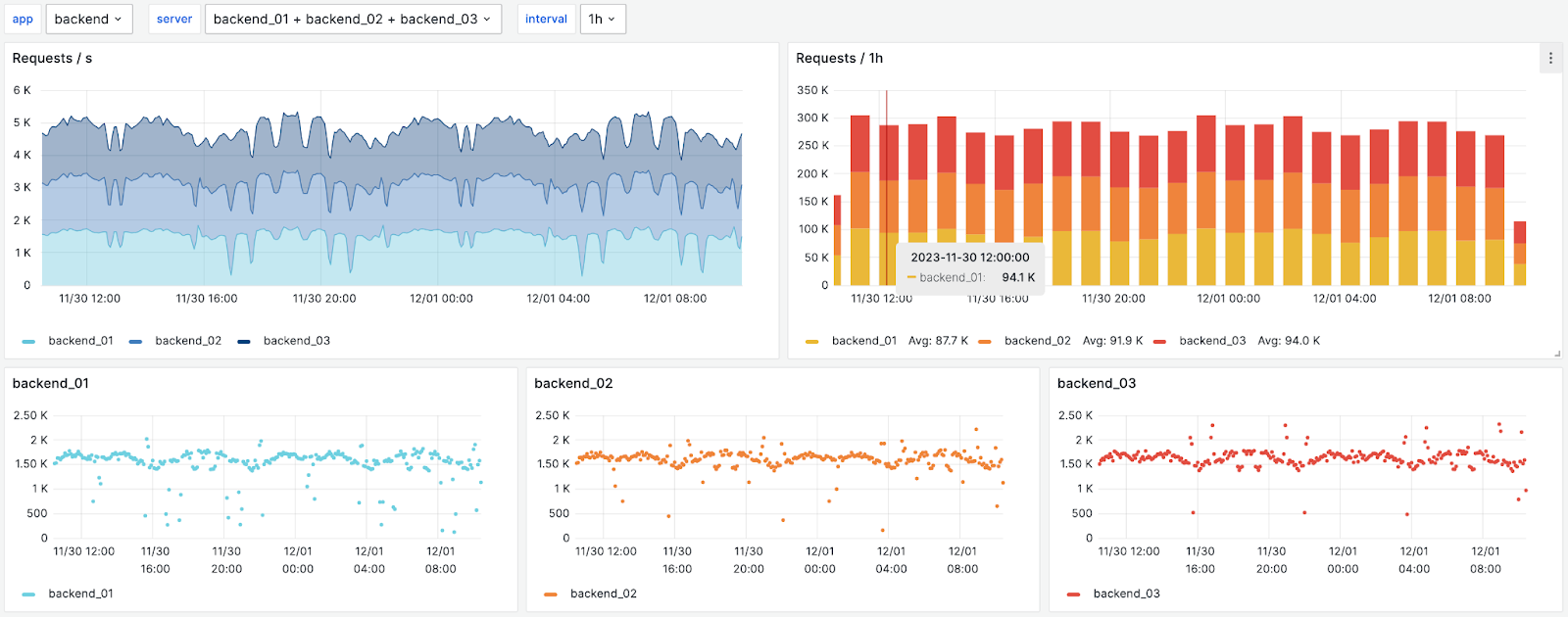Click backend_02 orange legend swatch in Requests / 1h
This screenshot has width=1568, height=617.
click(x=984, y=342)
